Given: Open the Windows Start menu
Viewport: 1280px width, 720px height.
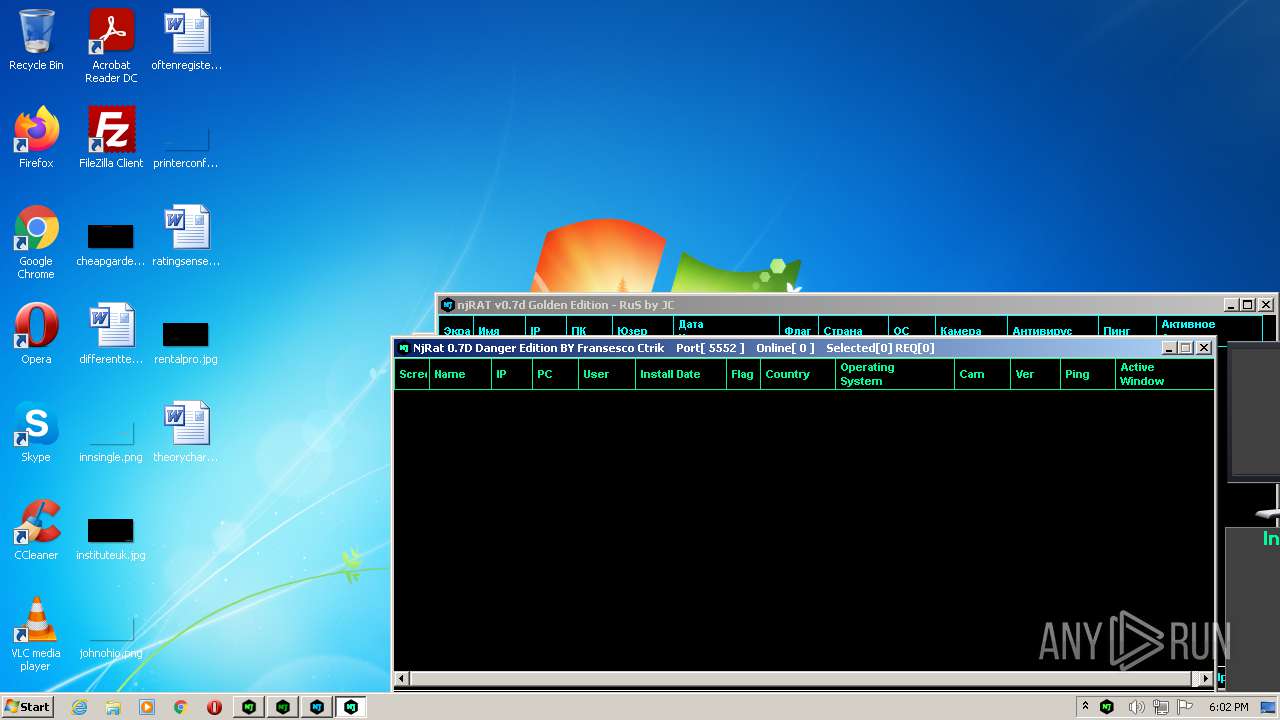Looking at the screenshot, I should (28, 706).
